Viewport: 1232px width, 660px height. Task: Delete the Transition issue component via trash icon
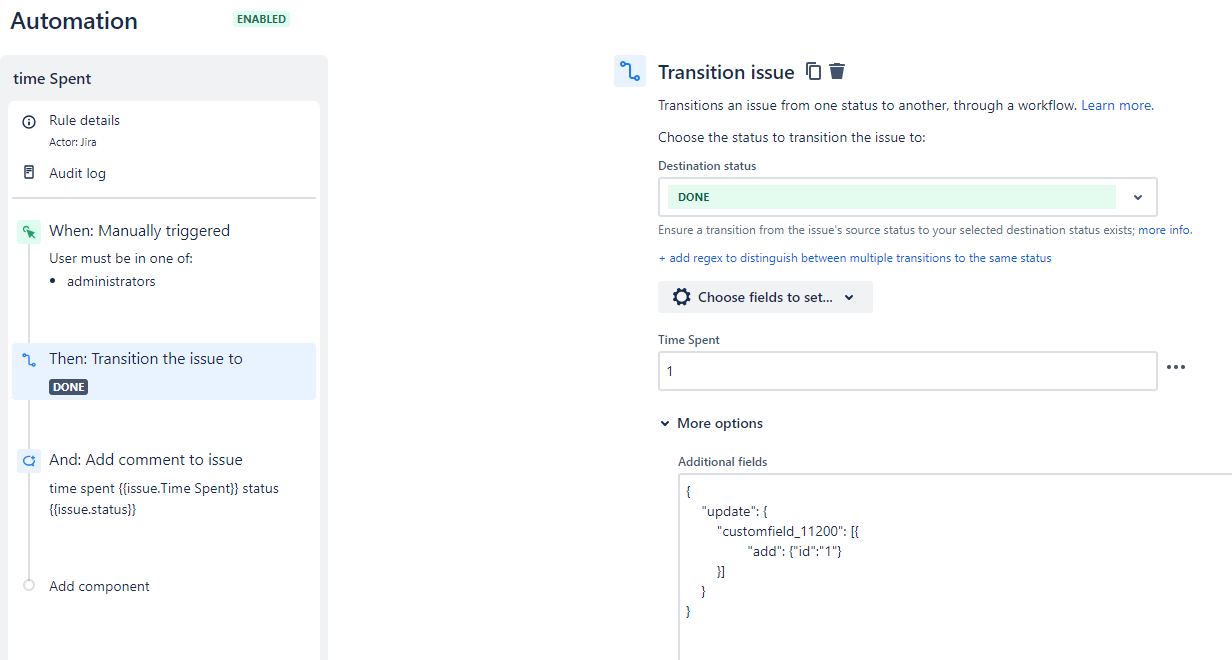point(838,71)
